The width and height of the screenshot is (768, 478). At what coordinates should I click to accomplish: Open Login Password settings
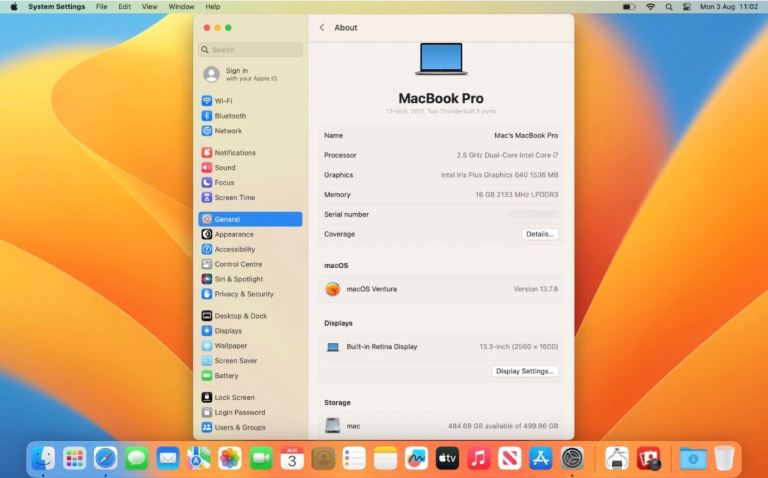coord(250,412)
